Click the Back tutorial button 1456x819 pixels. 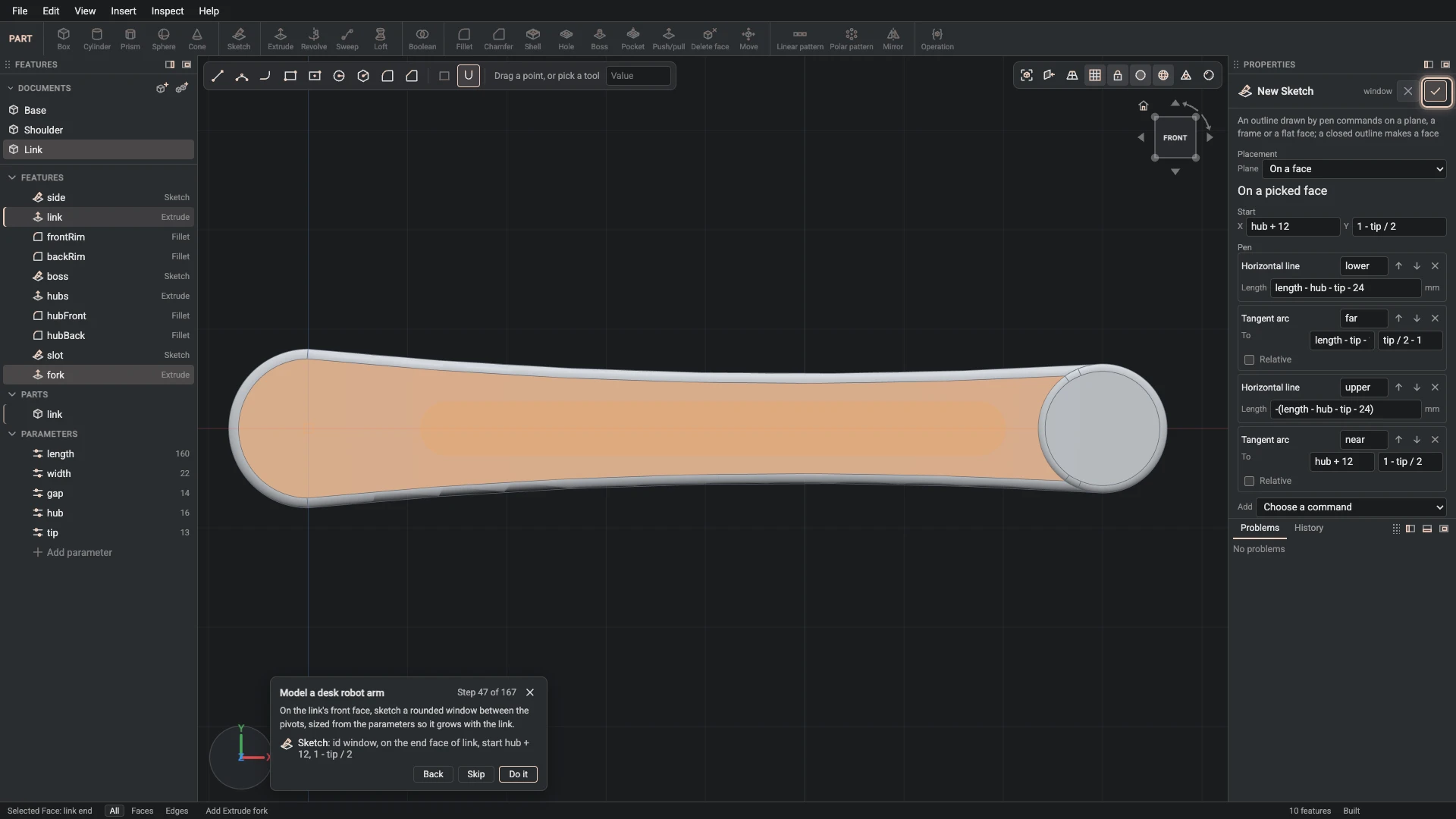click(x=433, y=774)
